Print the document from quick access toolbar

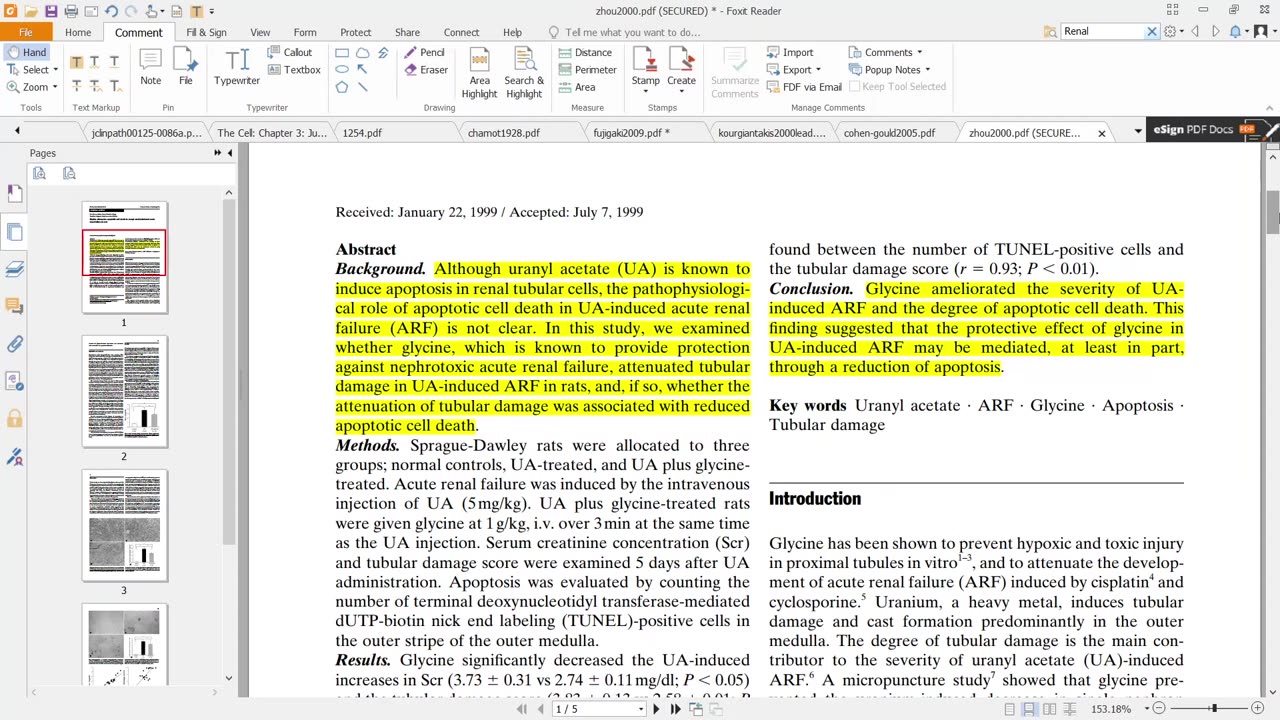pos(71,11)
